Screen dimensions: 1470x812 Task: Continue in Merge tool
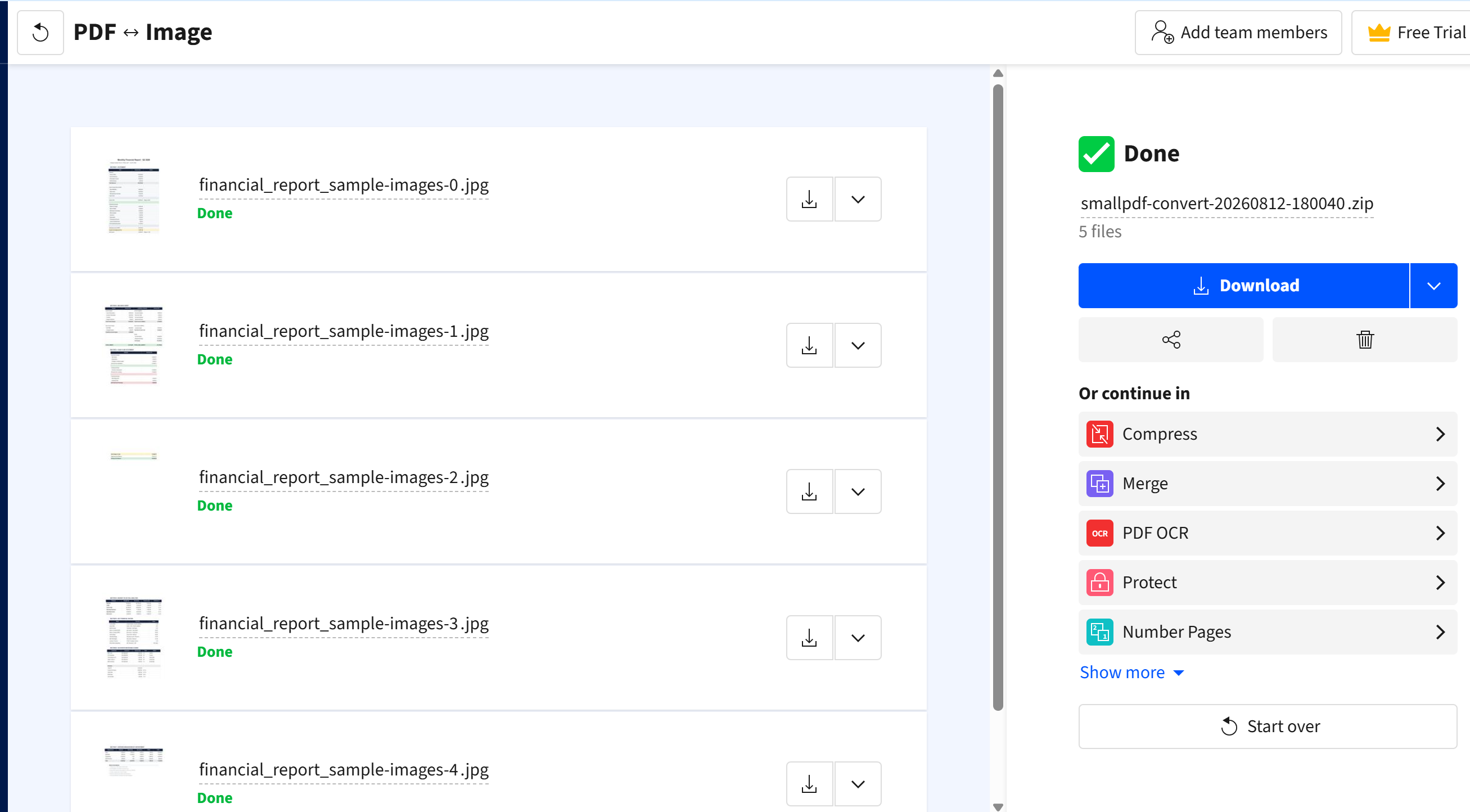(1268, 483)
